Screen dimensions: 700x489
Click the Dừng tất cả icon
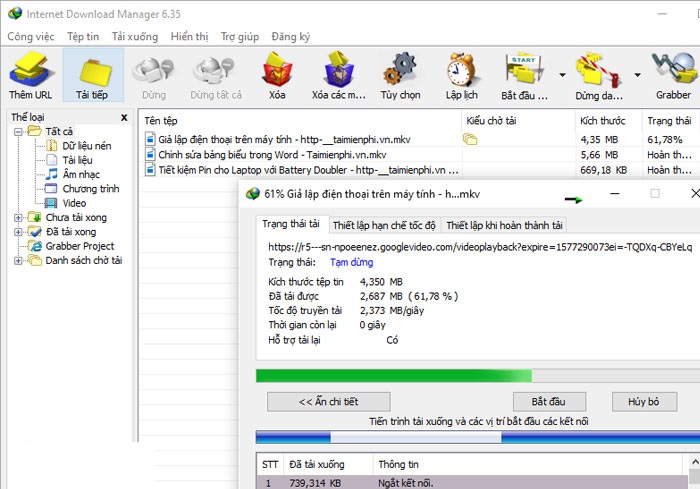pyautogui.click(x=216, y=75)
